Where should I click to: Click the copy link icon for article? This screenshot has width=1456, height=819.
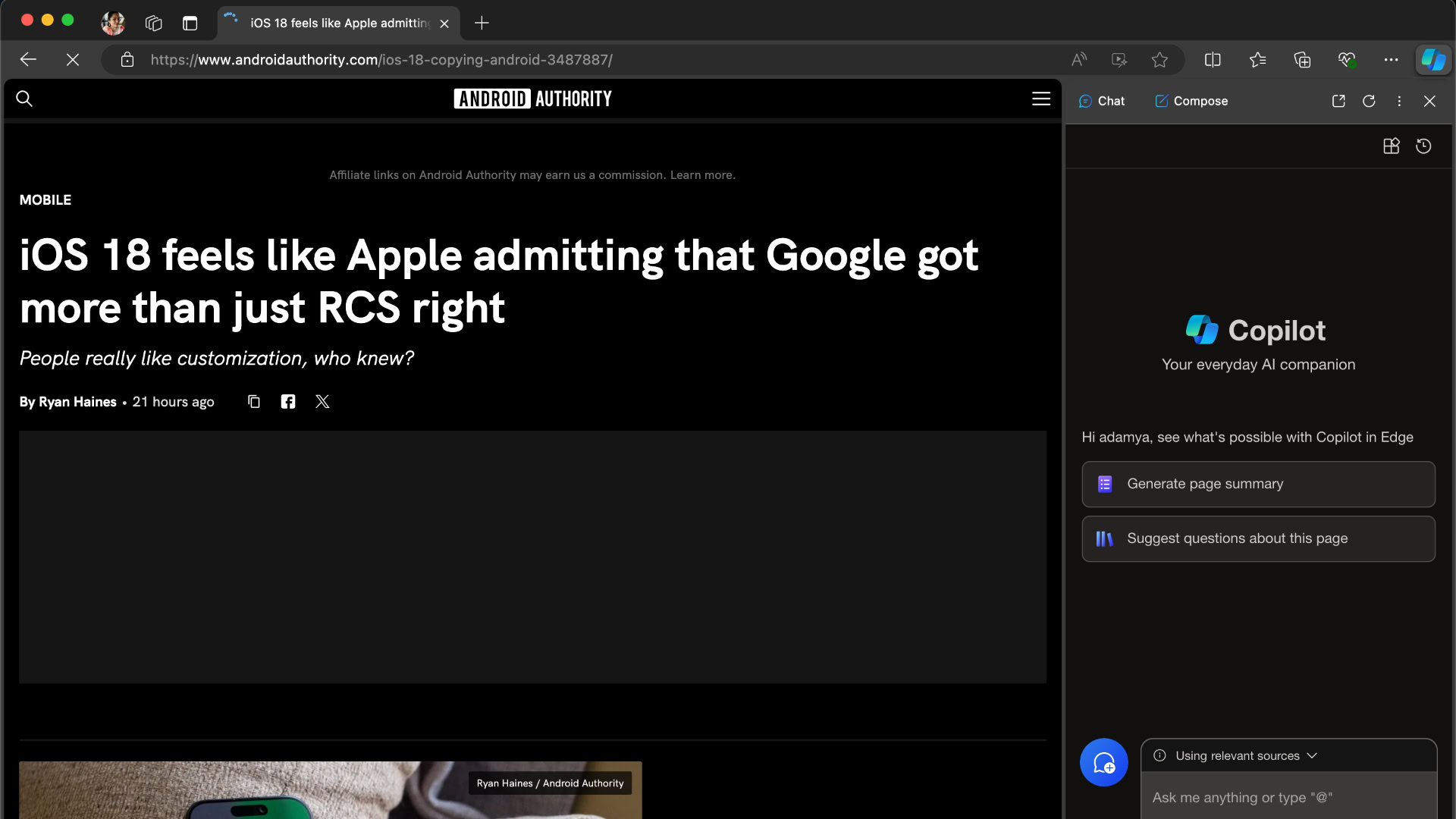(254, 402)
